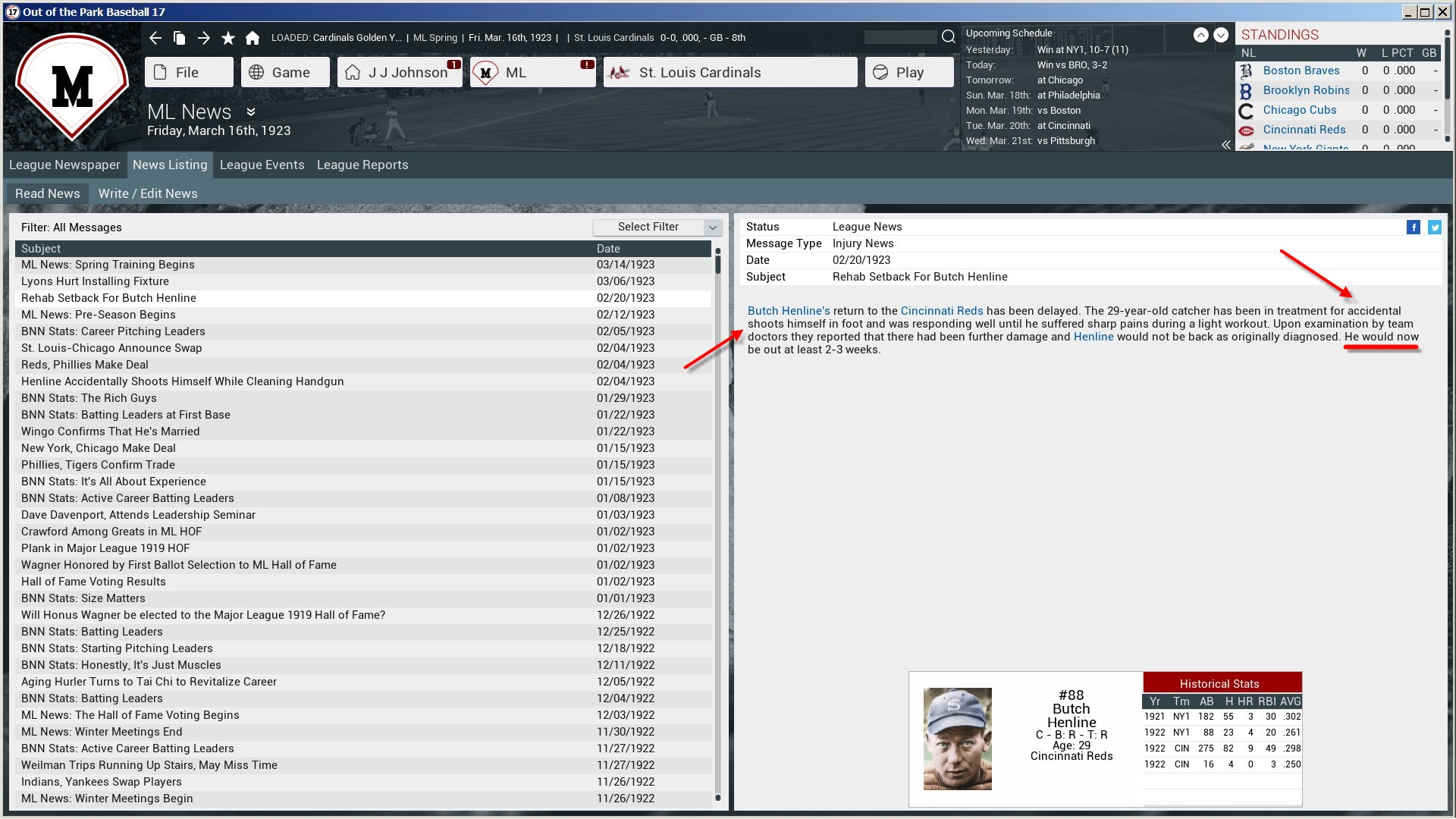1456x819 pixels.
Task: Open Boston Braves in standings
Action: (1301, 71)
